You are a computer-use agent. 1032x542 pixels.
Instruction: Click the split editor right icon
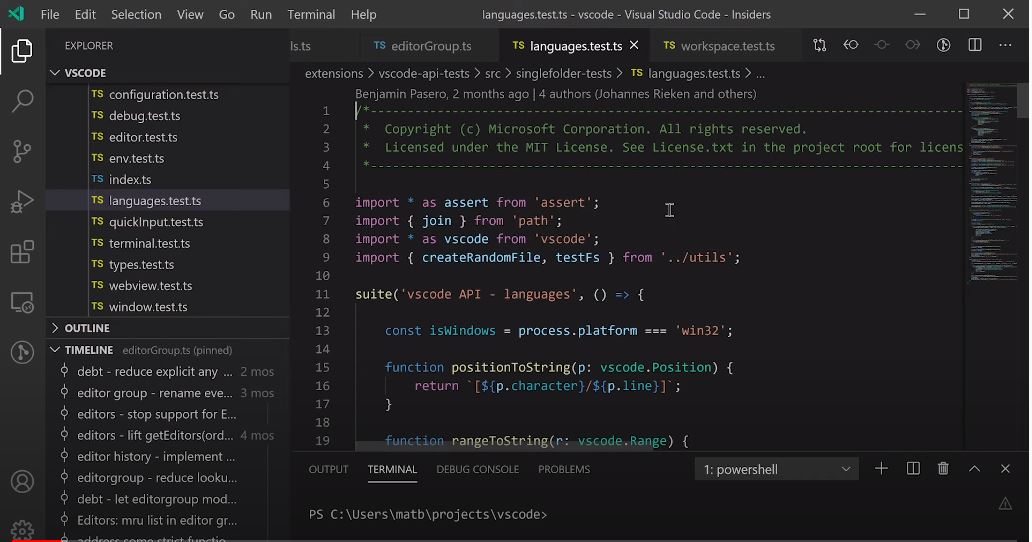(975, 45)
